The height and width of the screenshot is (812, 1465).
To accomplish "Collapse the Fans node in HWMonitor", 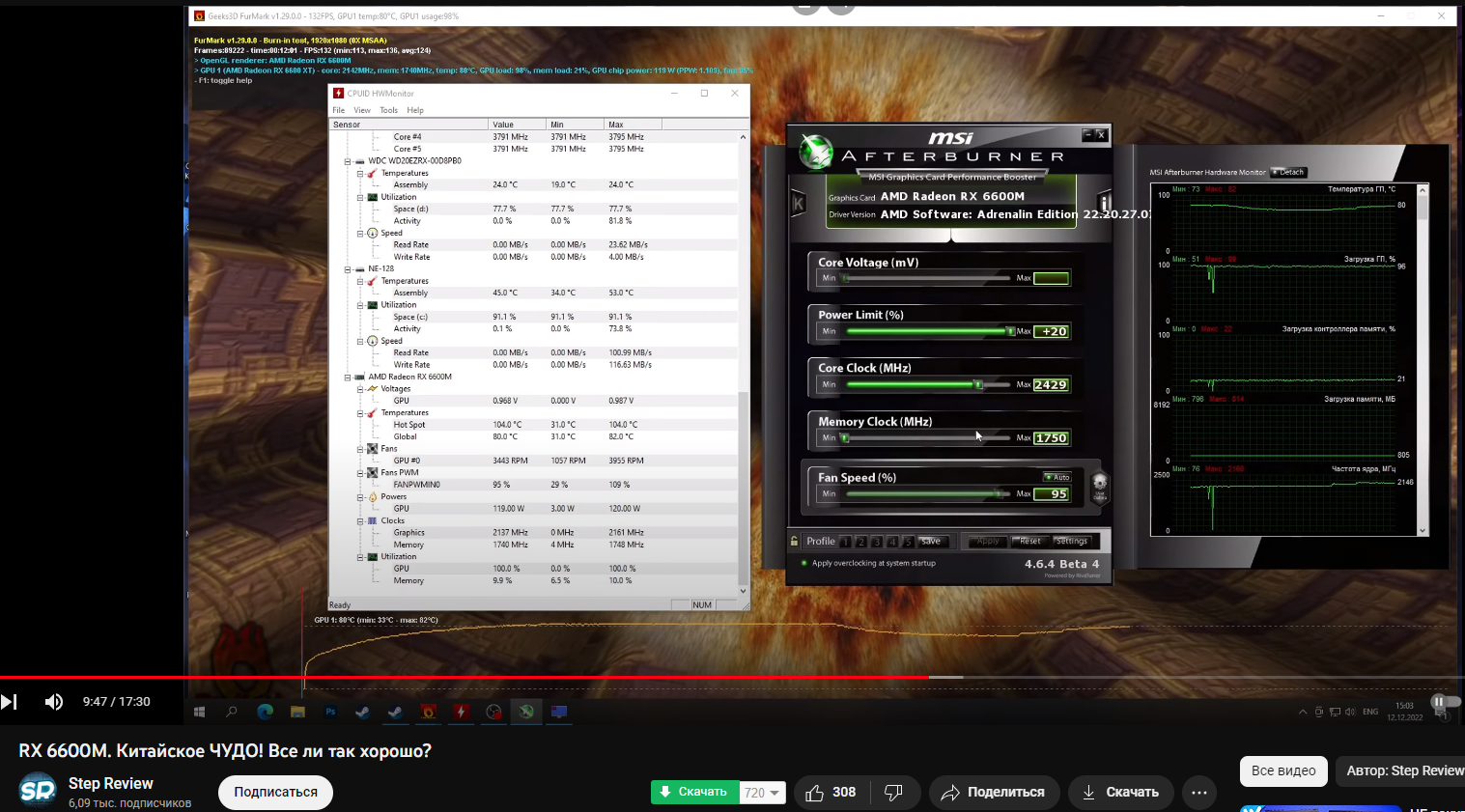I will click(360, 449).
